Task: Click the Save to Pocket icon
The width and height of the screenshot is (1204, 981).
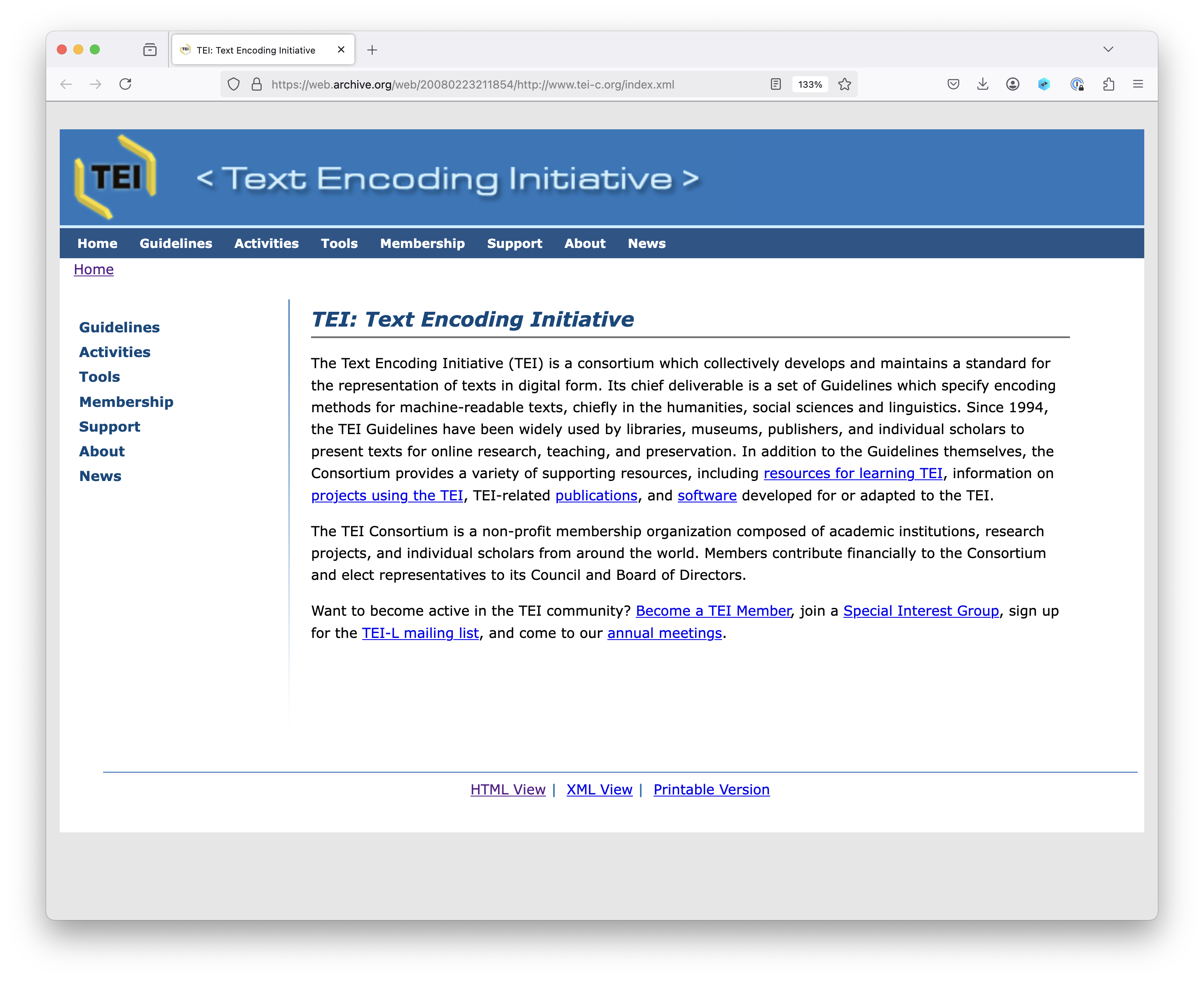Action: [953, 84]
